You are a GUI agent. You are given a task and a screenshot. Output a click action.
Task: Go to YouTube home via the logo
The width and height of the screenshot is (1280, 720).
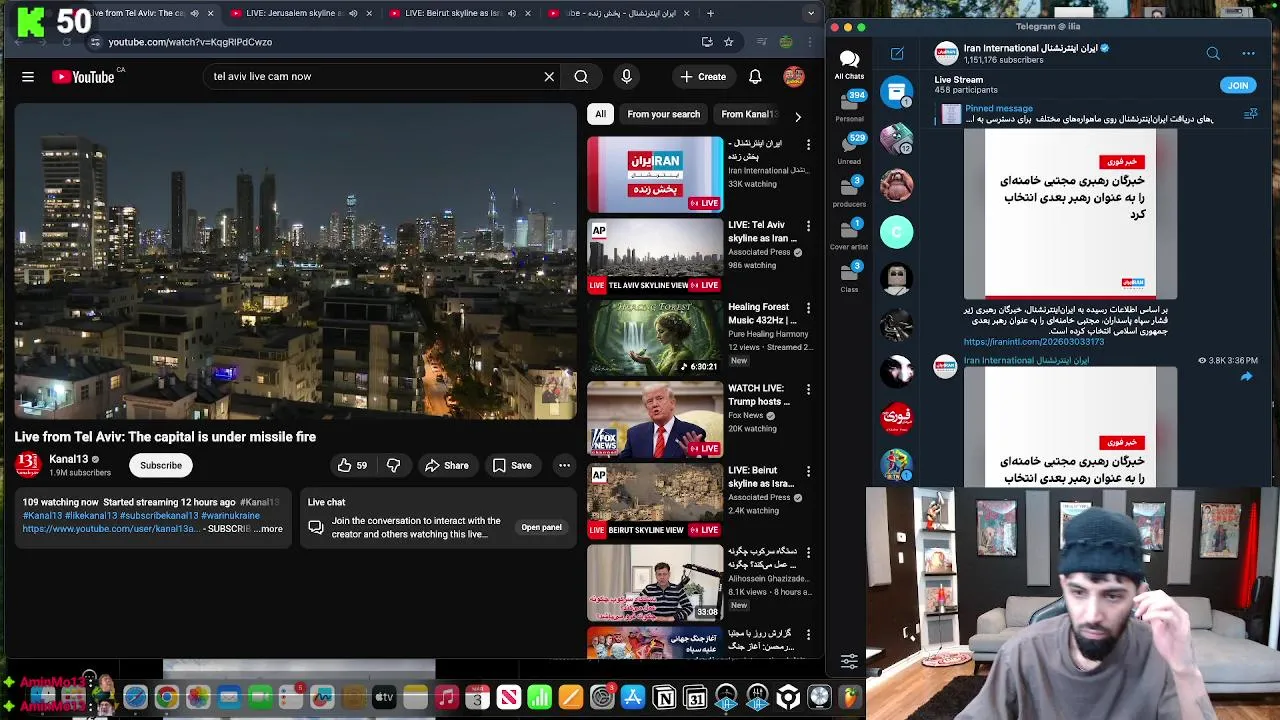[x=83, y=77]
